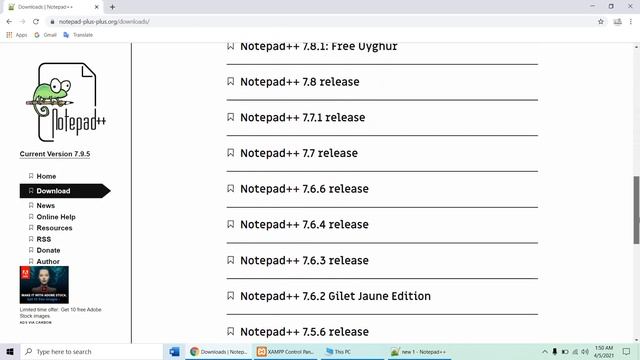Click the Adobe Stock ad thumbnail
The height and width of the screenshot is (360, 640).
(44, 285)
